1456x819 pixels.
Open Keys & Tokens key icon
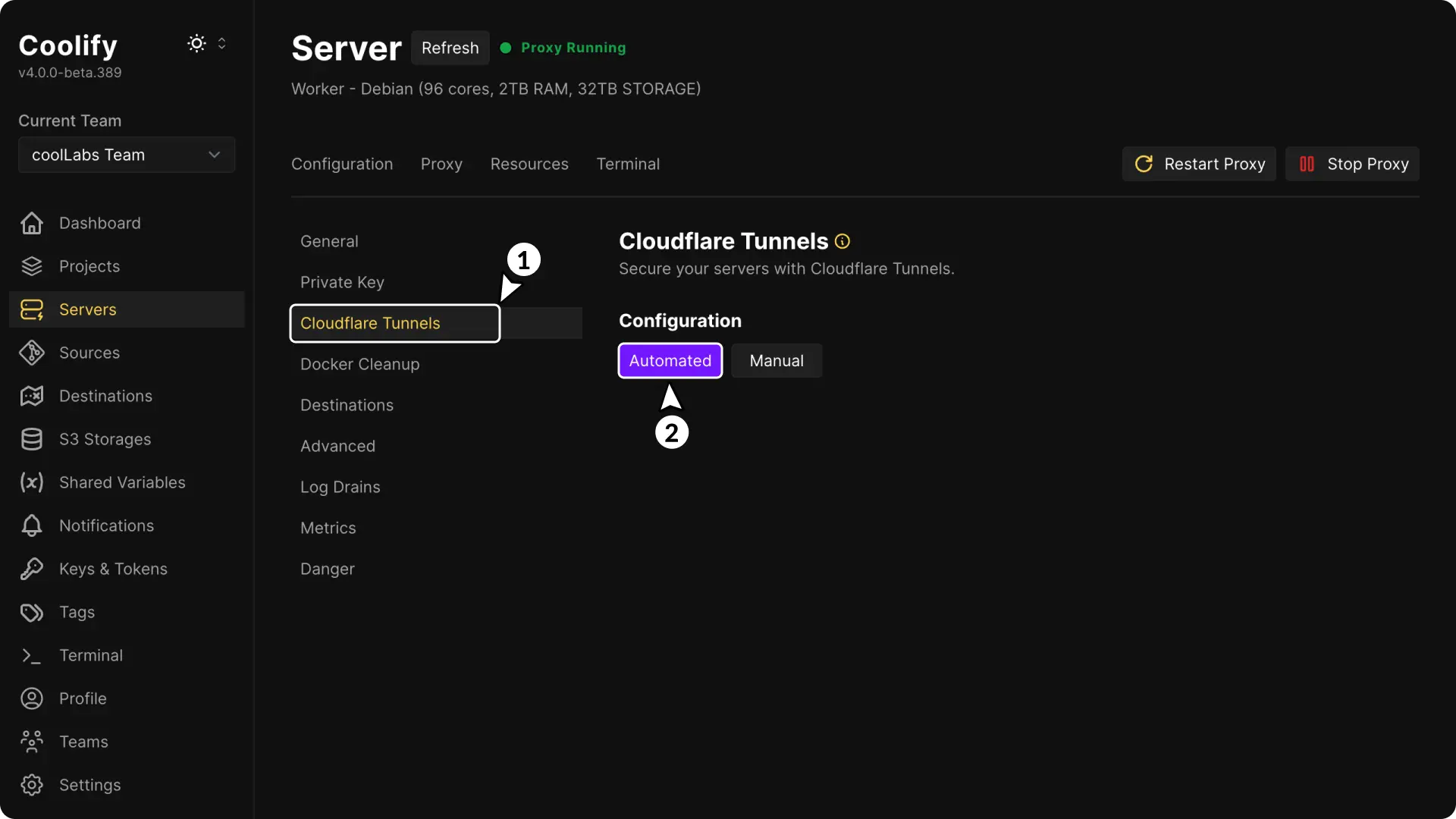coord(32,569)
